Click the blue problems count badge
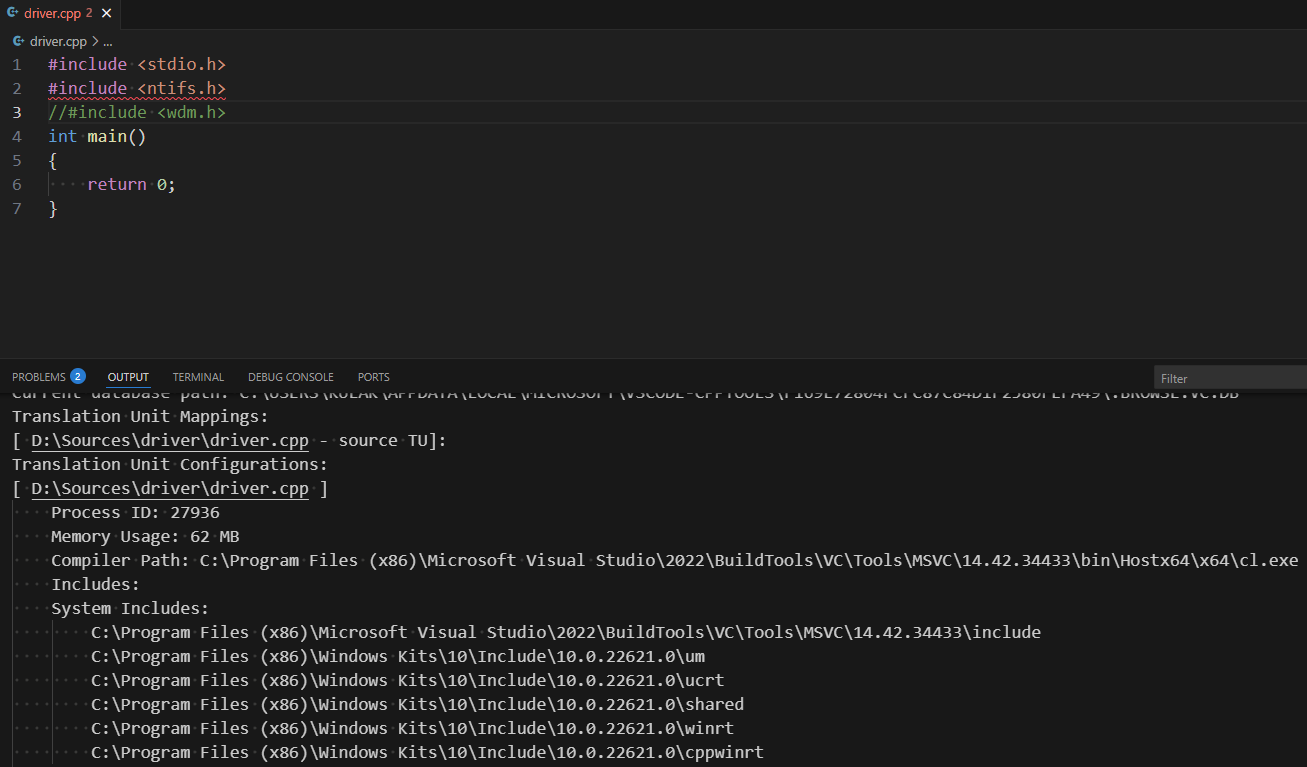This screenshot has height=767, width=1307. point(78,377)
